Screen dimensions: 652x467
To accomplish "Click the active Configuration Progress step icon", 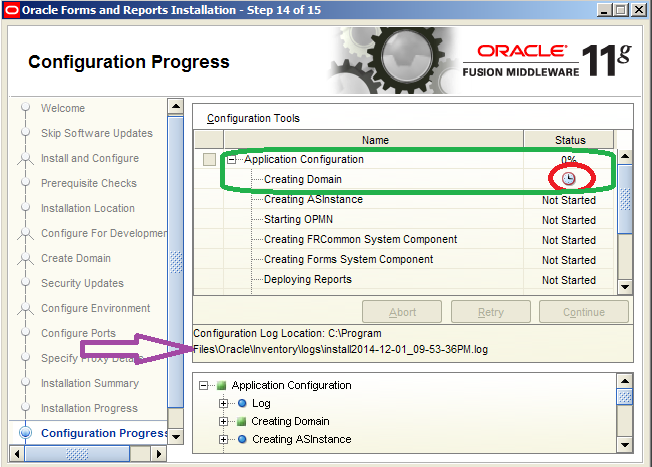I will [x=25, y=432].
